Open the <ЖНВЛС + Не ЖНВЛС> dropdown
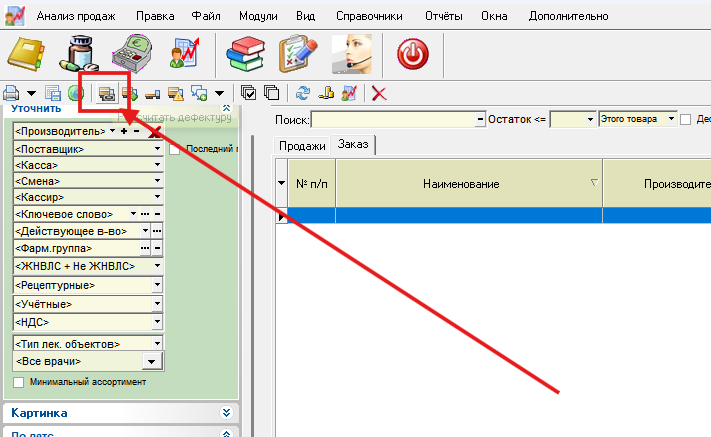The width and height of the screenshot is (711, 437). (157, 266)
